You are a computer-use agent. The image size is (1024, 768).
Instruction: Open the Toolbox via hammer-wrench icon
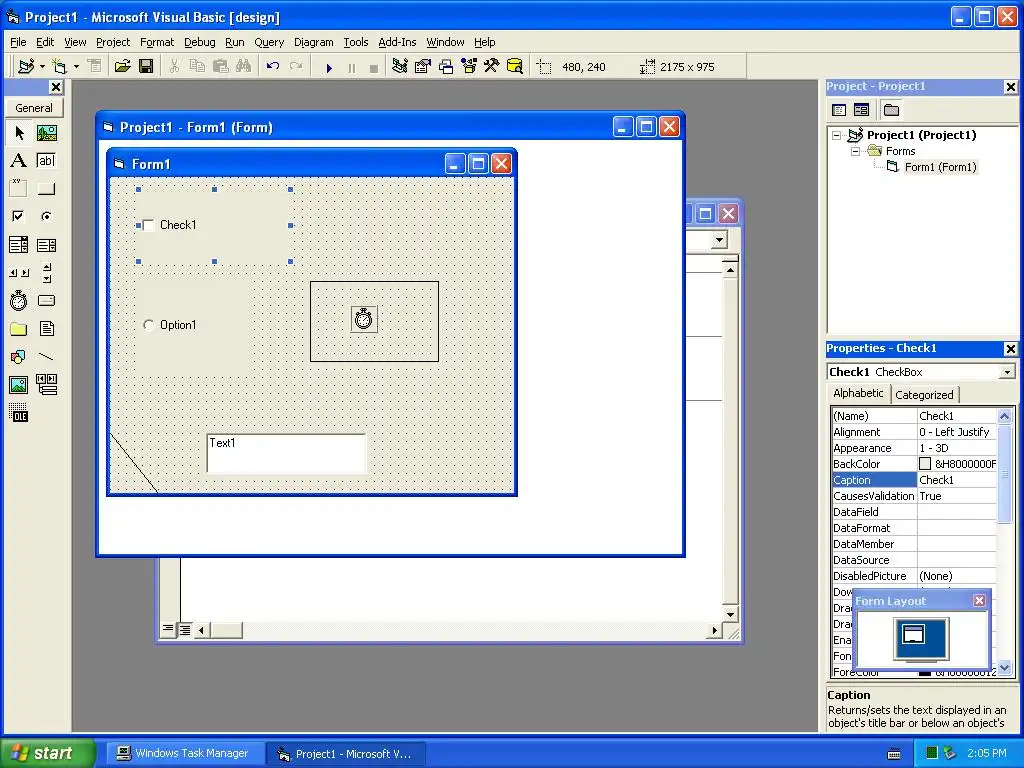coord(492,66)
